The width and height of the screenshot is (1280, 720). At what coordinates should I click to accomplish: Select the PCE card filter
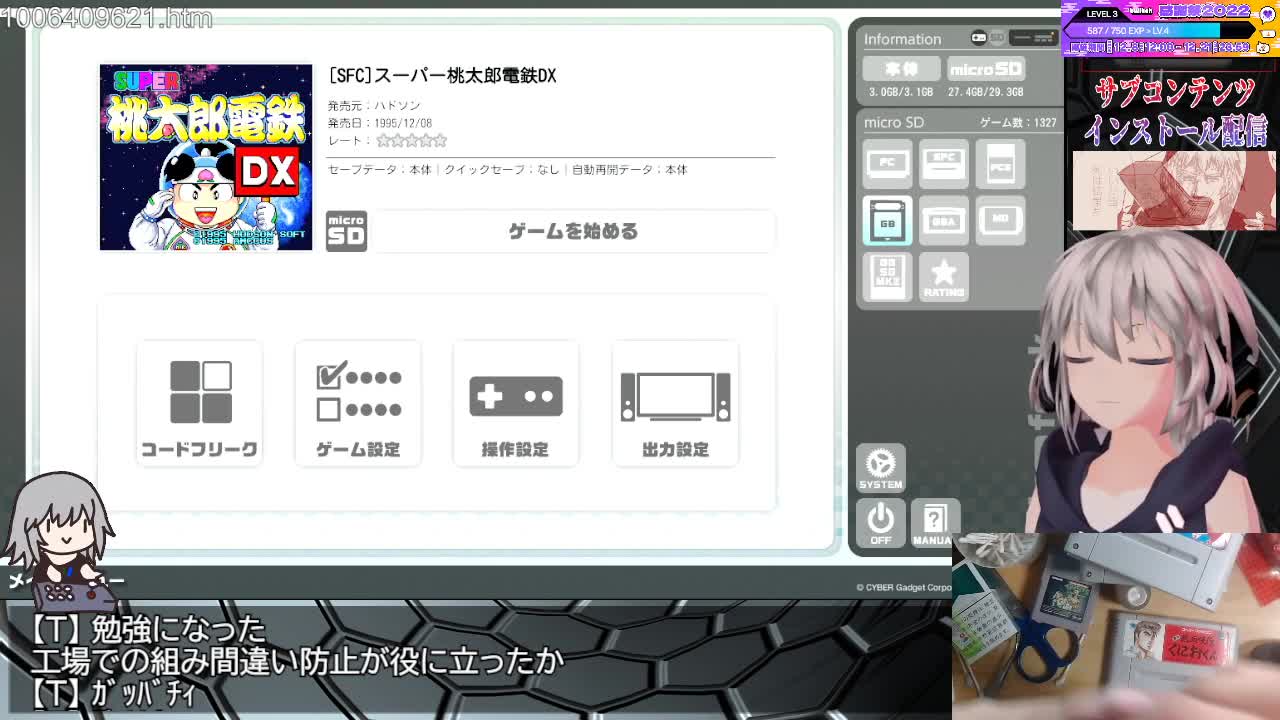coord(1001,164)
